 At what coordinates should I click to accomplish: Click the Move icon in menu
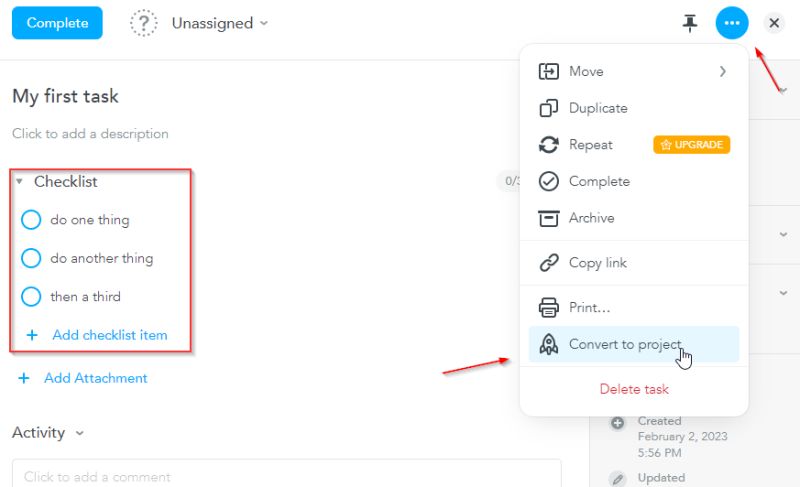click(548, 71)
